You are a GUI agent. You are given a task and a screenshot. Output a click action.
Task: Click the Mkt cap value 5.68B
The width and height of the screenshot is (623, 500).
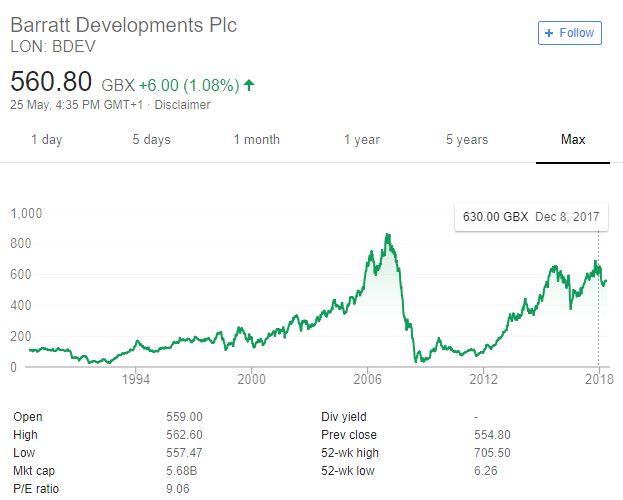pos(182,470)
